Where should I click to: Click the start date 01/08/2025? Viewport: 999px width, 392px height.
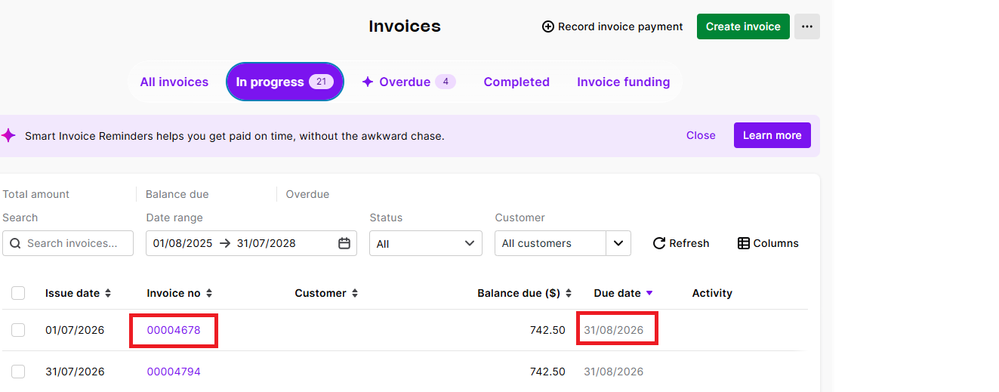pyautogui.click(x=182, y=243)
